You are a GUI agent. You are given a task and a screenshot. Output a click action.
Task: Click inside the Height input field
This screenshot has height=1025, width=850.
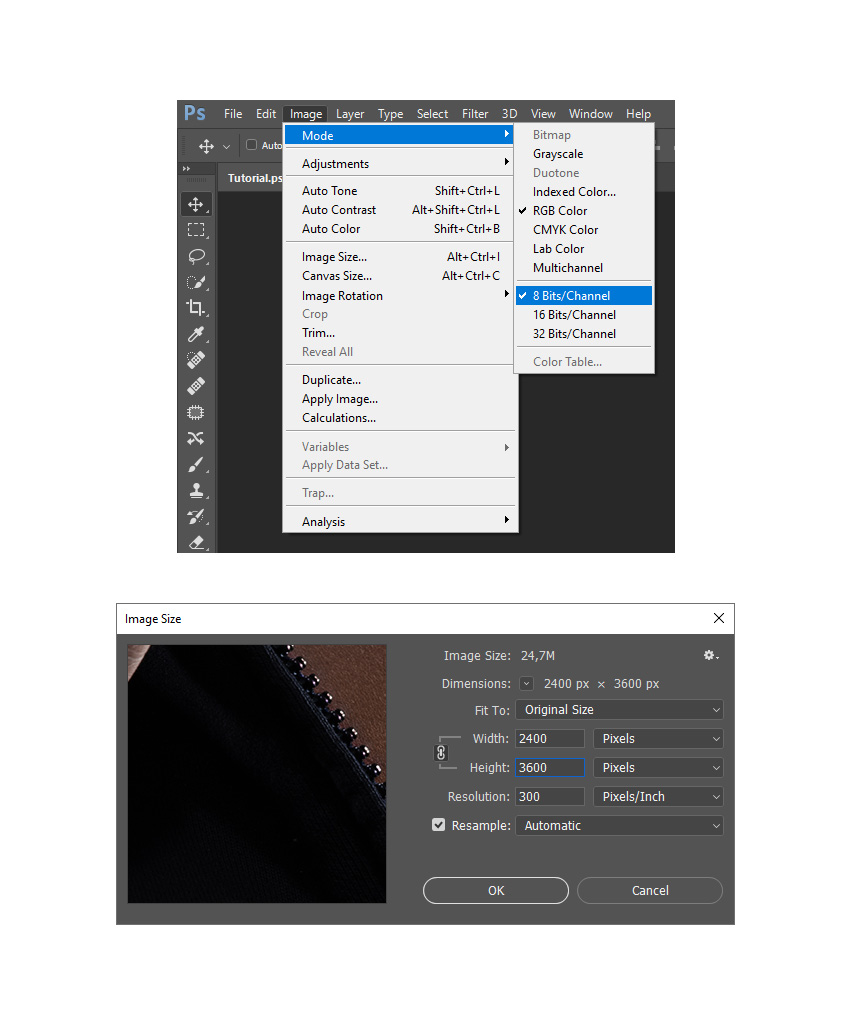[549, 766]
